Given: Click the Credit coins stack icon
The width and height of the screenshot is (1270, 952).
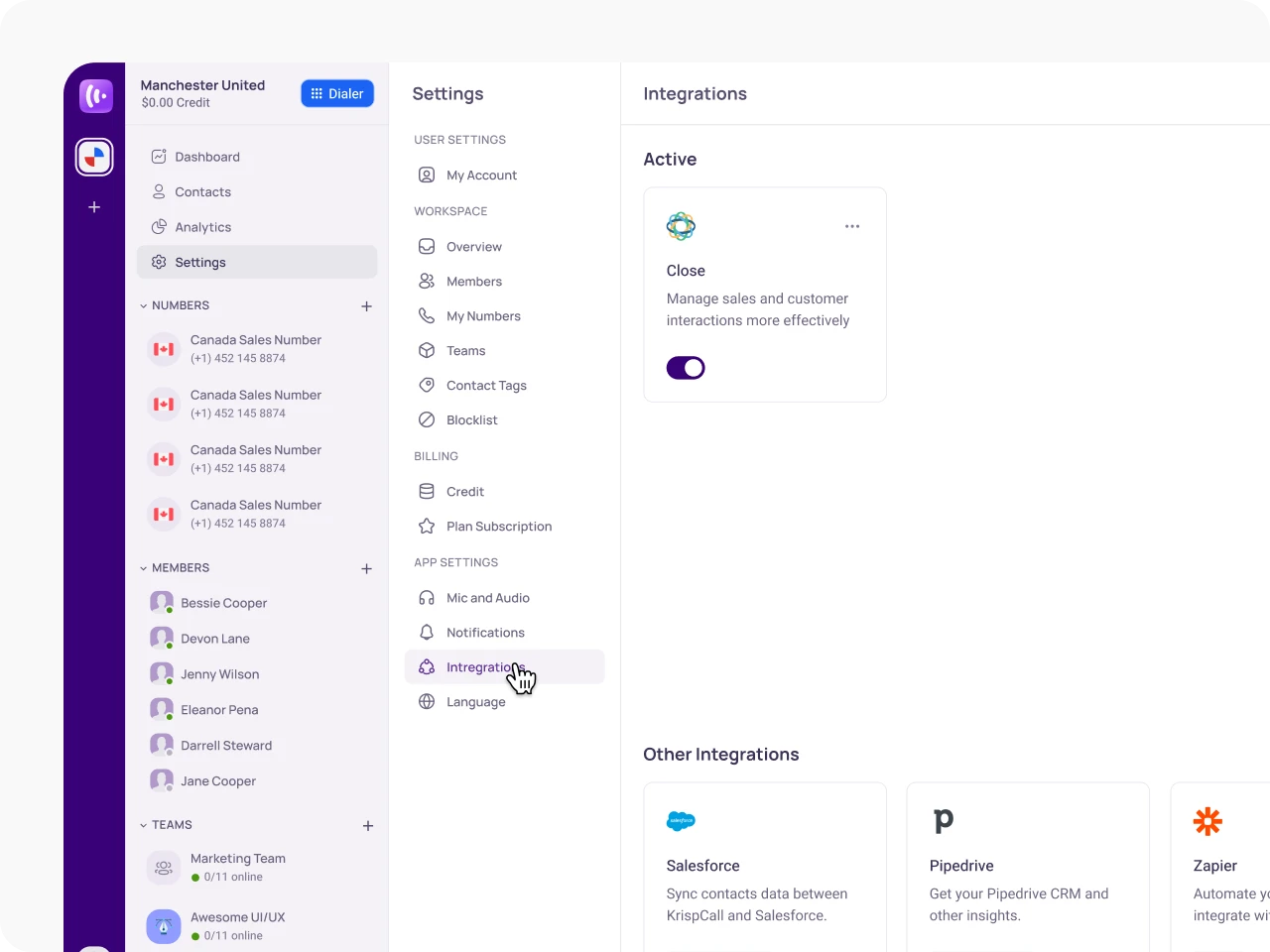Looking at the screenshot, I should (427, 492).
